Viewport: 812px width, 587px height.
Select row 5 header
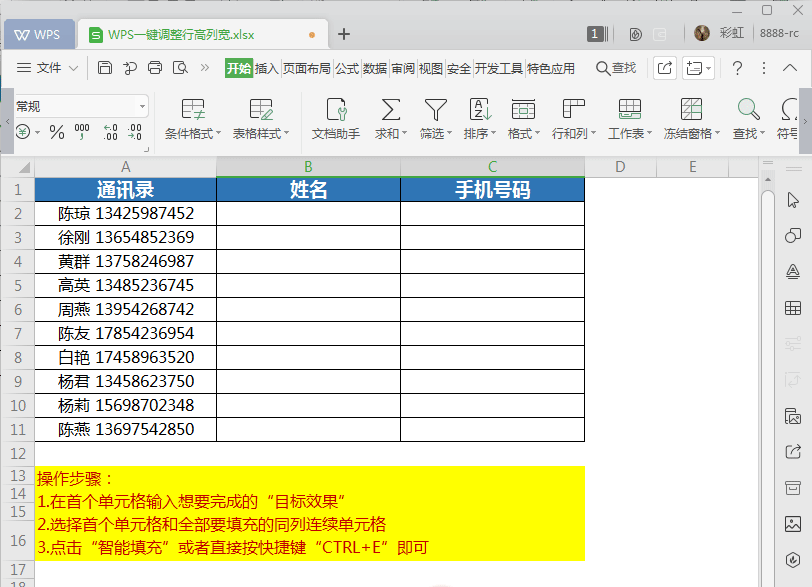click(18, 285)
